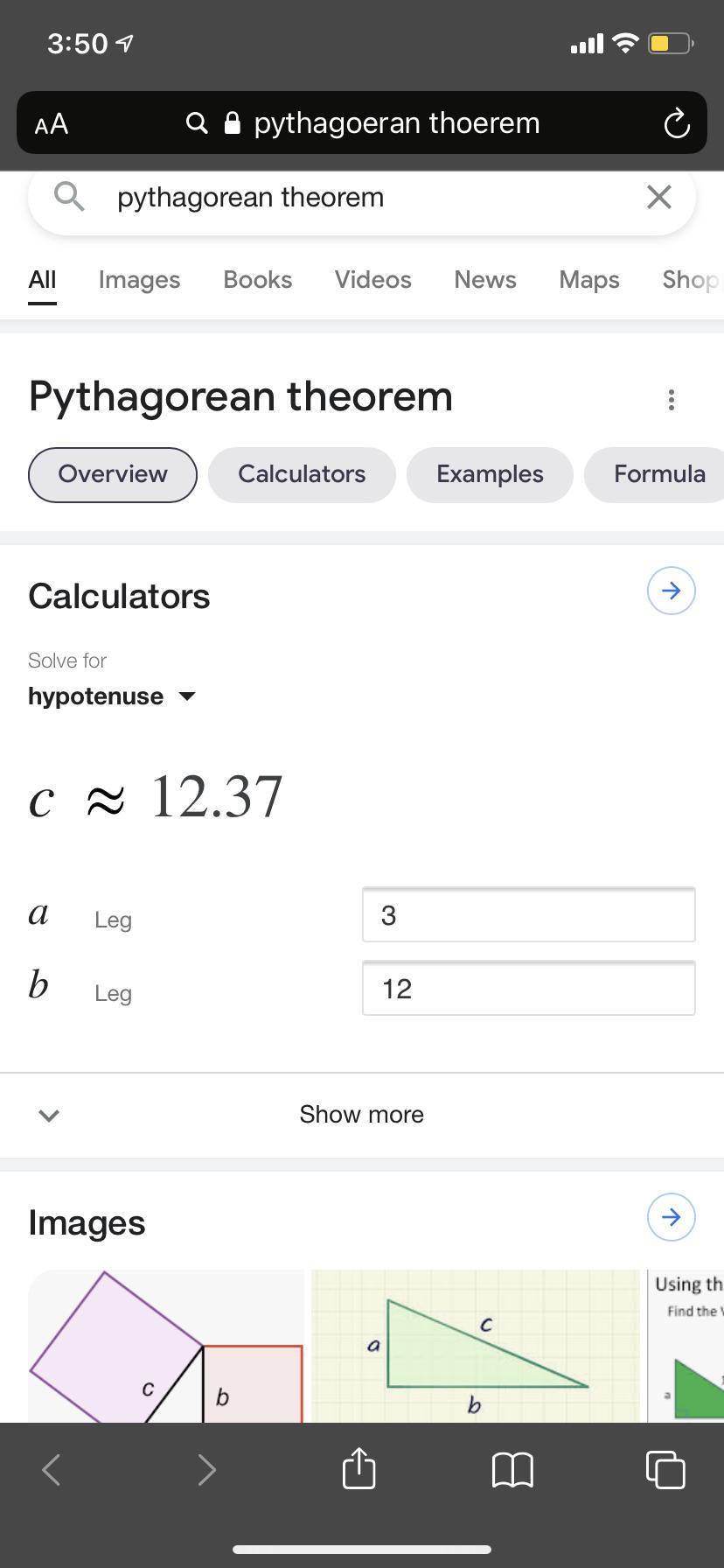
Task: Open Calculators section arrow button
Action: click(x=671, y=591)
